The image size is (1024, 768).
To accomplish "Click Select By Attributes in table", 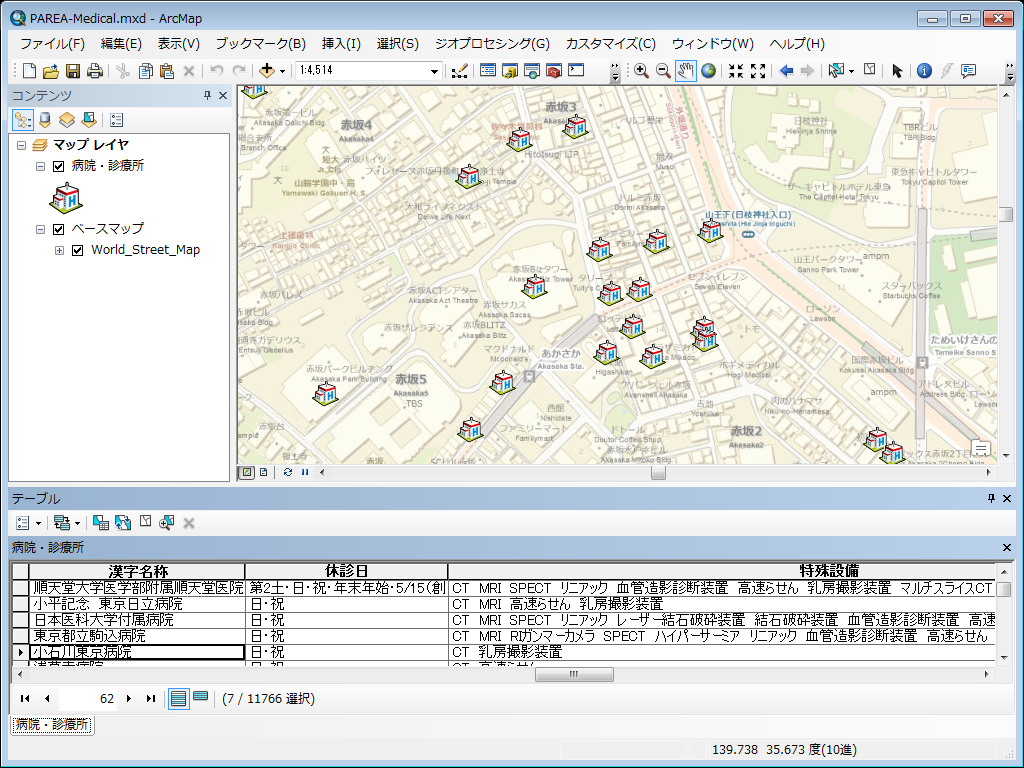I will pyautogui.click(x=101, y=522).
